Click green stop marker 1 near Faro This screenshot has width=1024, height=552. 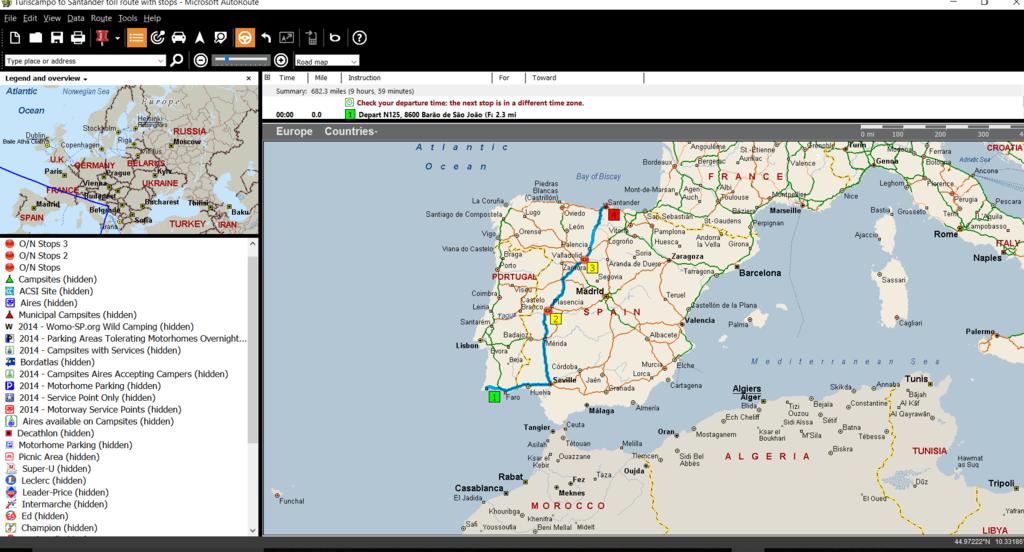(x=494, y=397)
